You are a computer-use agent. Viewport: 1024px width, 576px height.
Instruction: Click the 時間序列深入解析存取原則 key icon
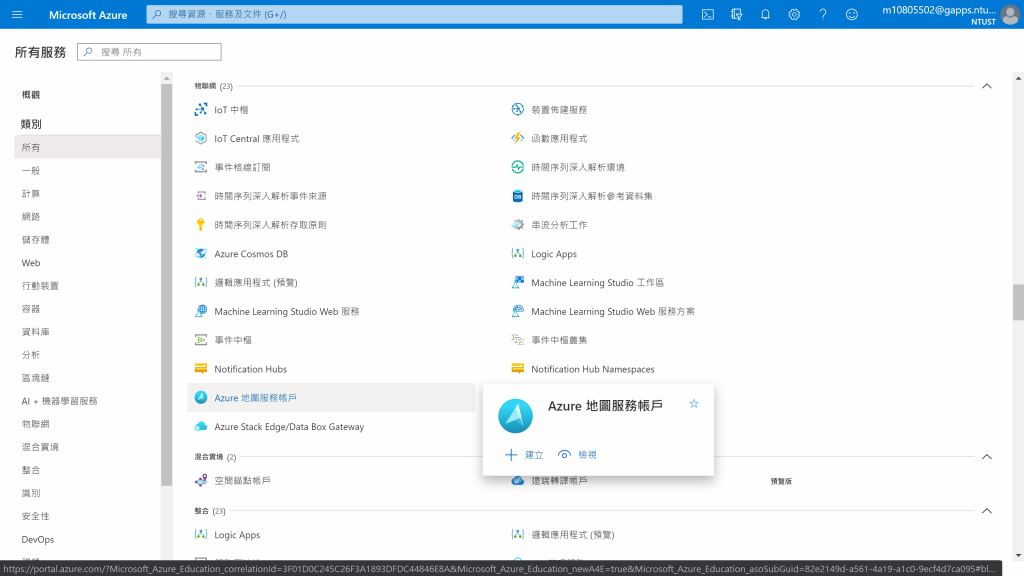click(201, 225)
